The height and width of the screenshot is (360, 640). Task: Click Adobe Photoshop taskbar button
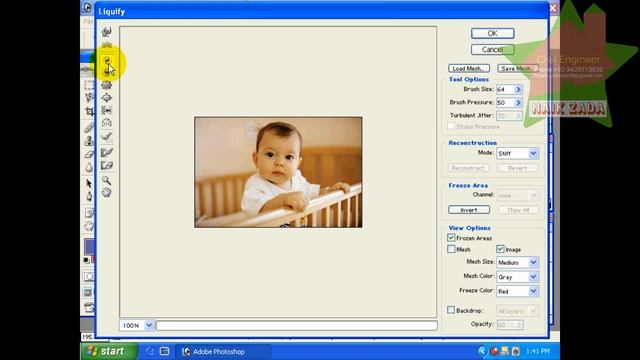pyautogui.click(x=223, y=351)
